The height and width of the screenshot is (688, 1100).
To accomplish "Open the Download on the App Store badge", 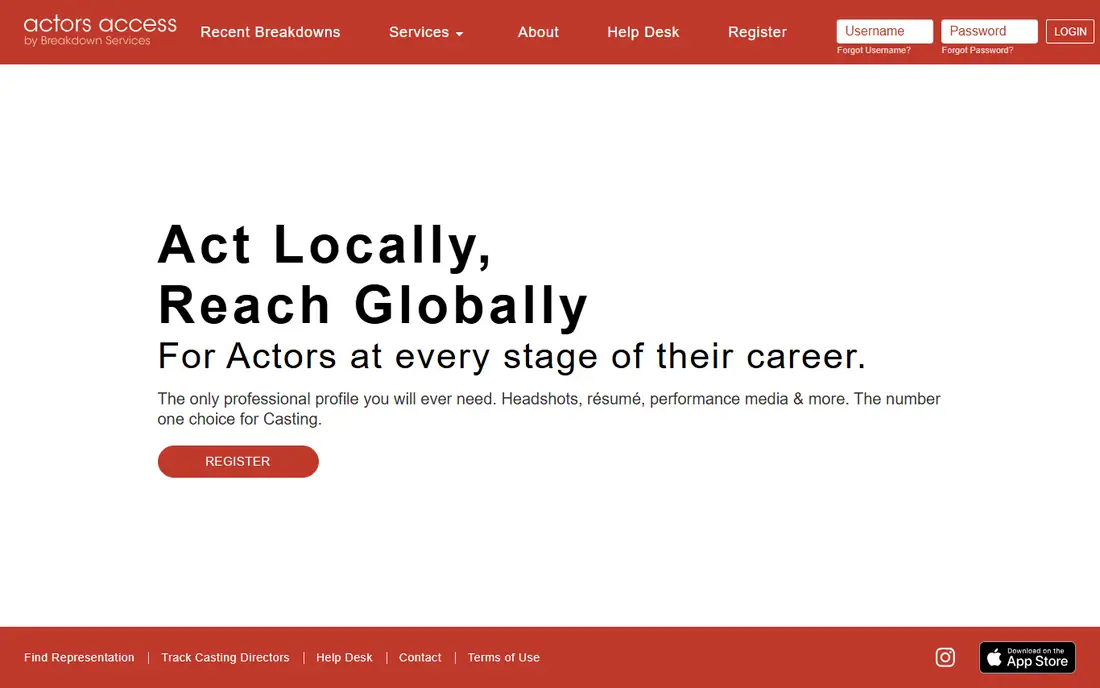I will pos(1027,657).
